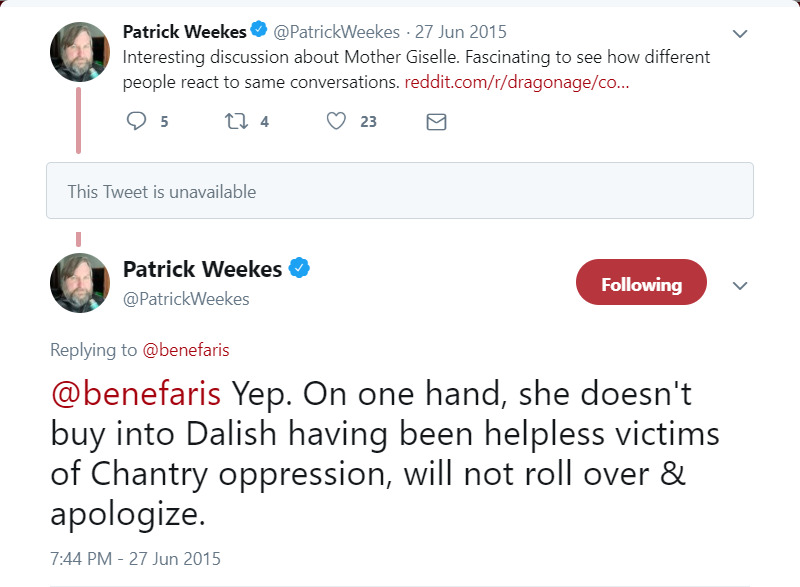This screenshot has height=587, width=800.
Task: Click the 7:44 PM timestamp
Action: click(x=135, y=558)
